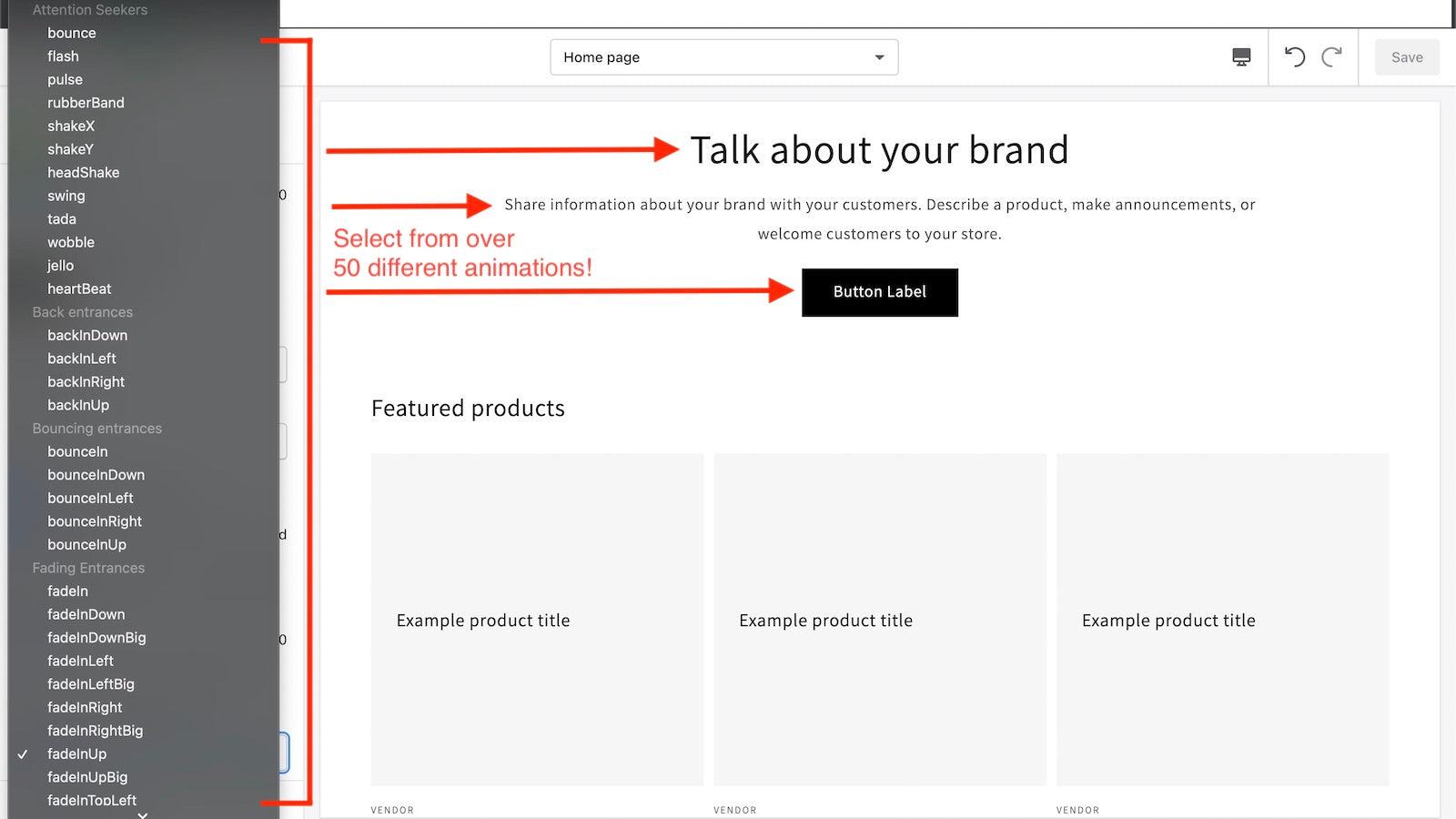
Task: Choose the jello animation
Action: [x=60, y=266]
